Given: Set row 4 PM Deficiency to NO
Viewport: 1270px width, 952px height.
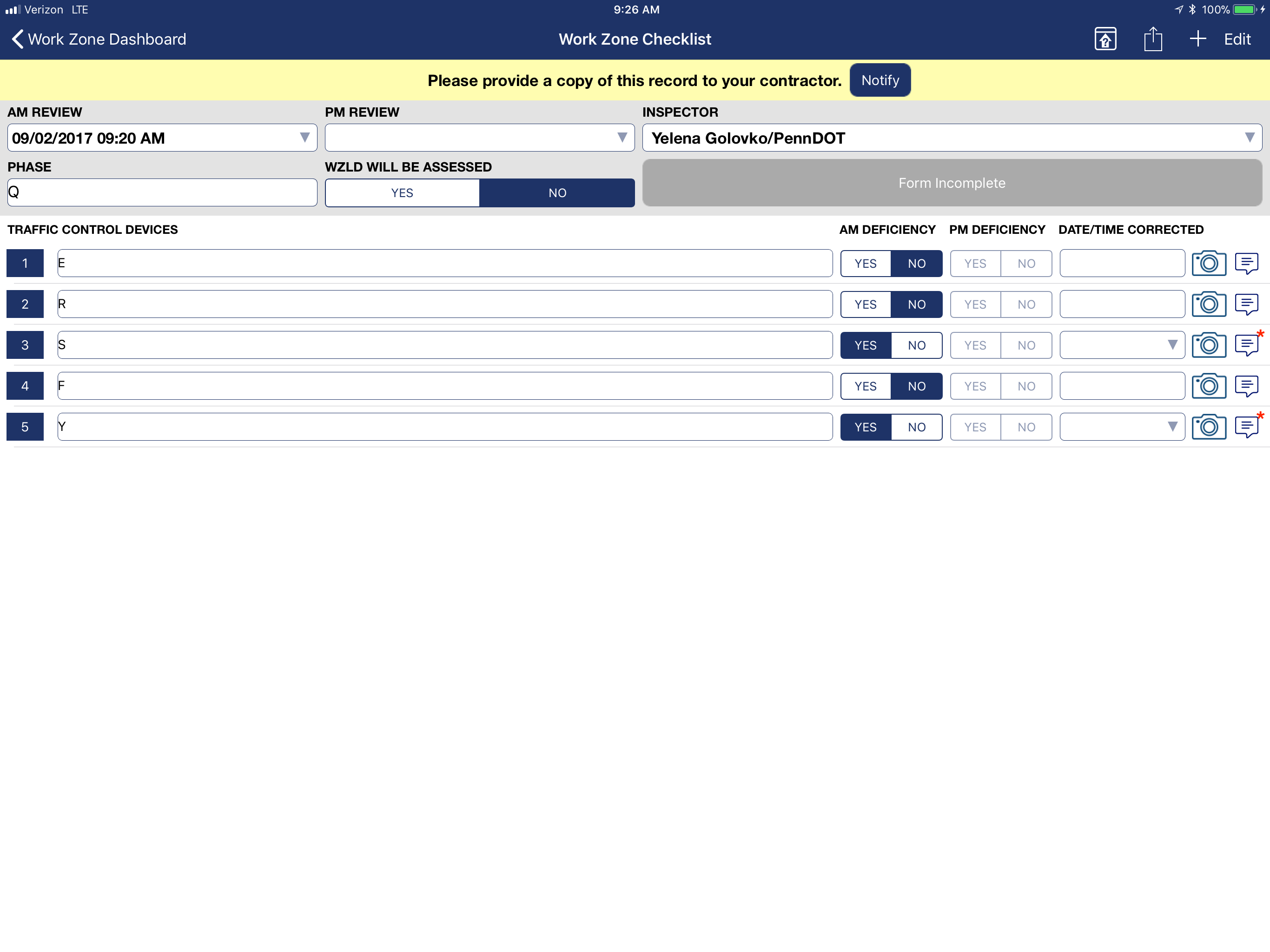Looking at the screenshot, I should (x=1026, y=386).
